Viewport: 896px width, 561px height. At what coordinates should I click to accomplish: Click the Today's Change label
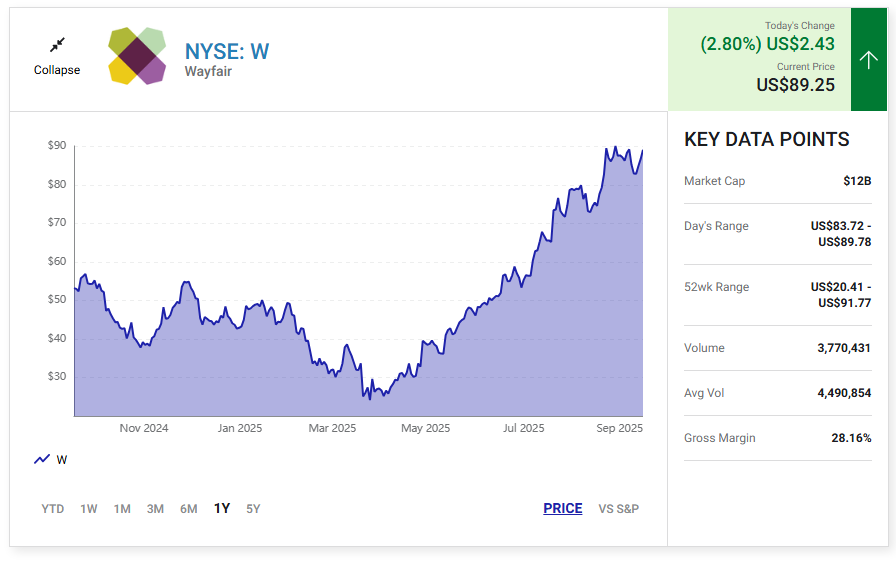tap(799, 26)
